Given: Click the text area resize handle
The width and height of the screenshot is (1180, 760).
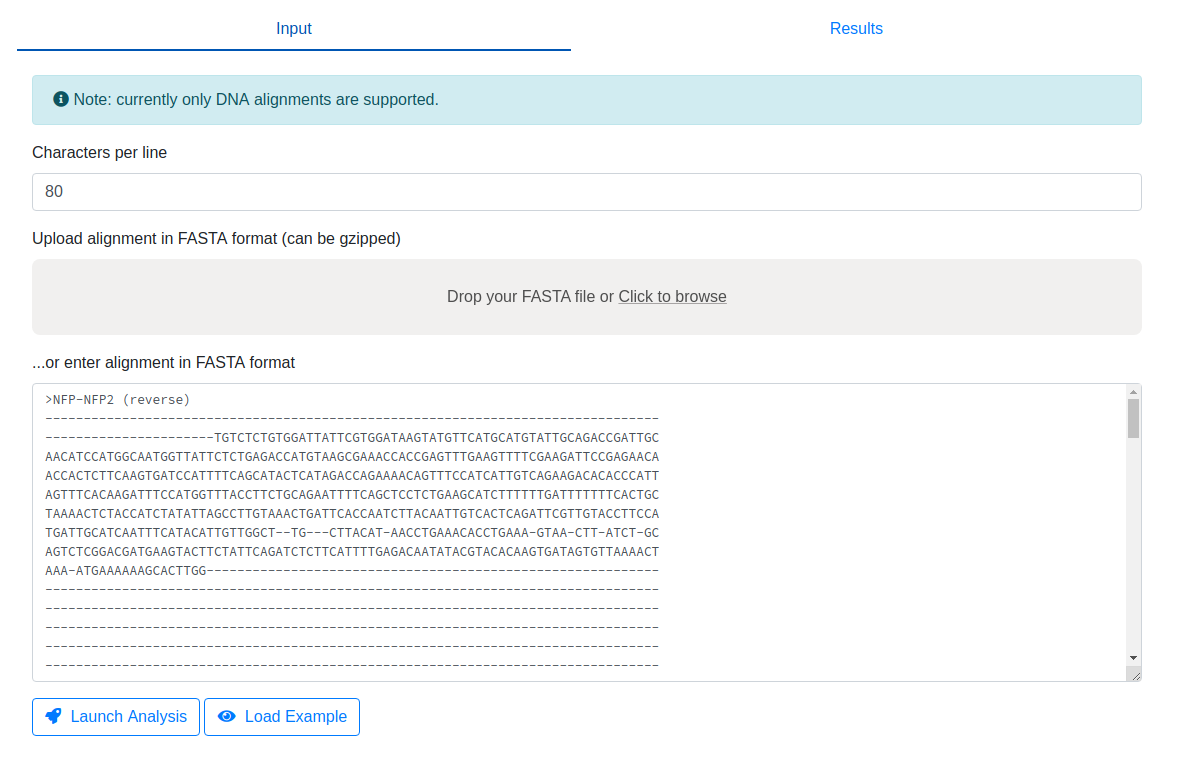Looking at the screenshot, I should (1134, 675).
